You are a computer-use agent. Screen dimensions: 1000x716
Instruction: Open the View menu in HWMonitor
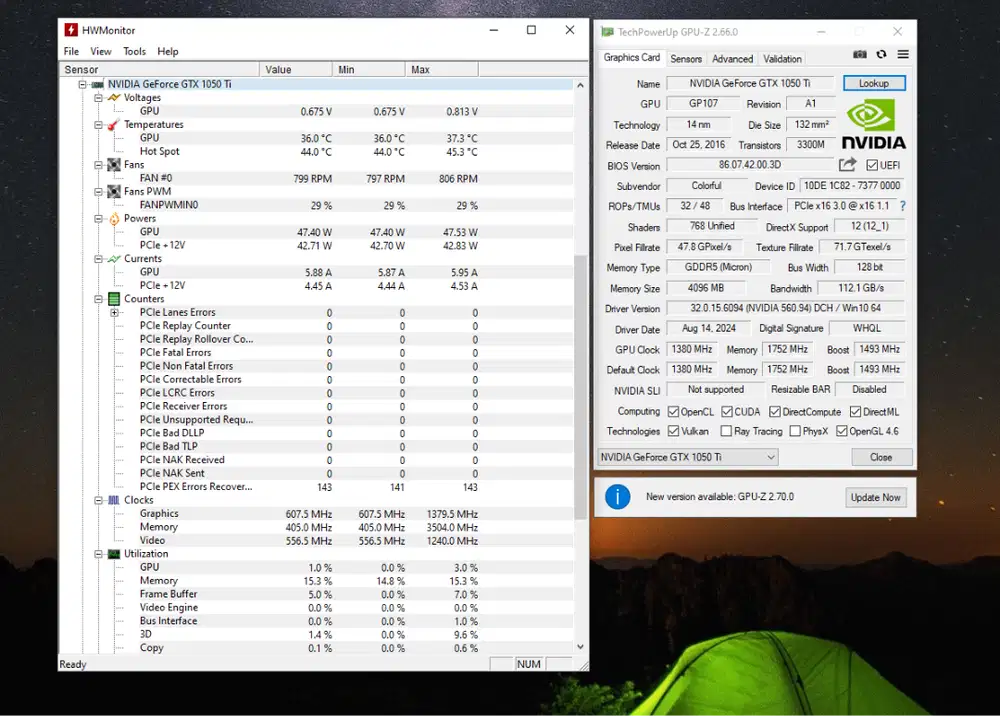coord(101,52)
